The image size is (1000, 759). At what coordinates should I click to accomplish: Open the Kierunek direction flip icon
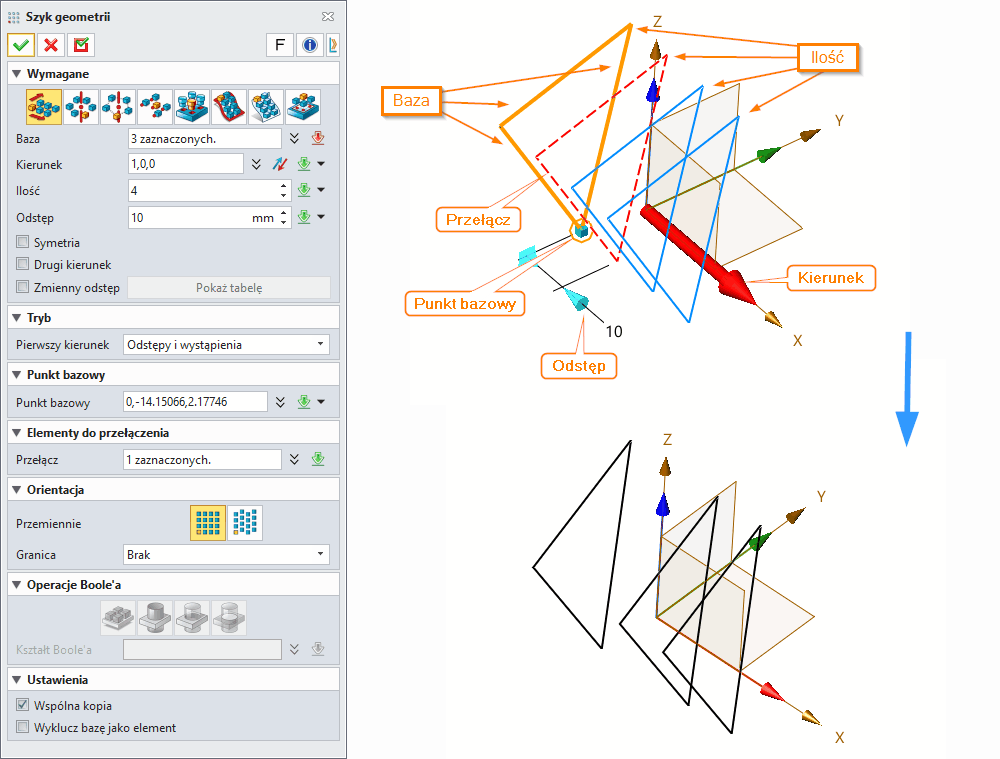(x=280, y=162)
